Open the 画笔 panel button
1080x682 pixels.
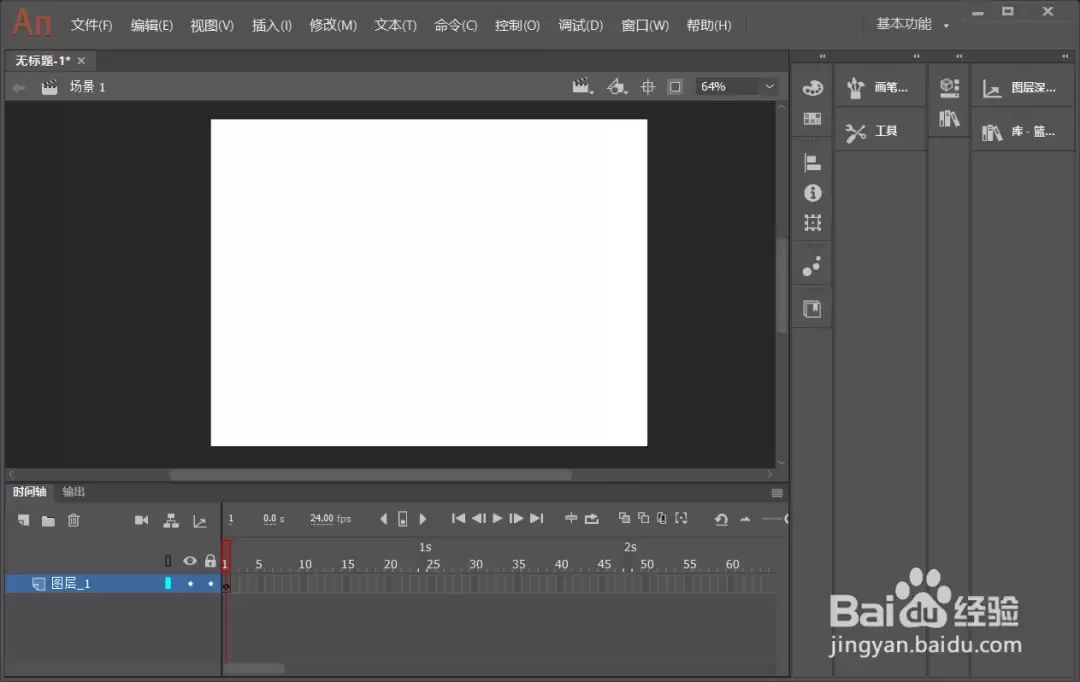880,87
